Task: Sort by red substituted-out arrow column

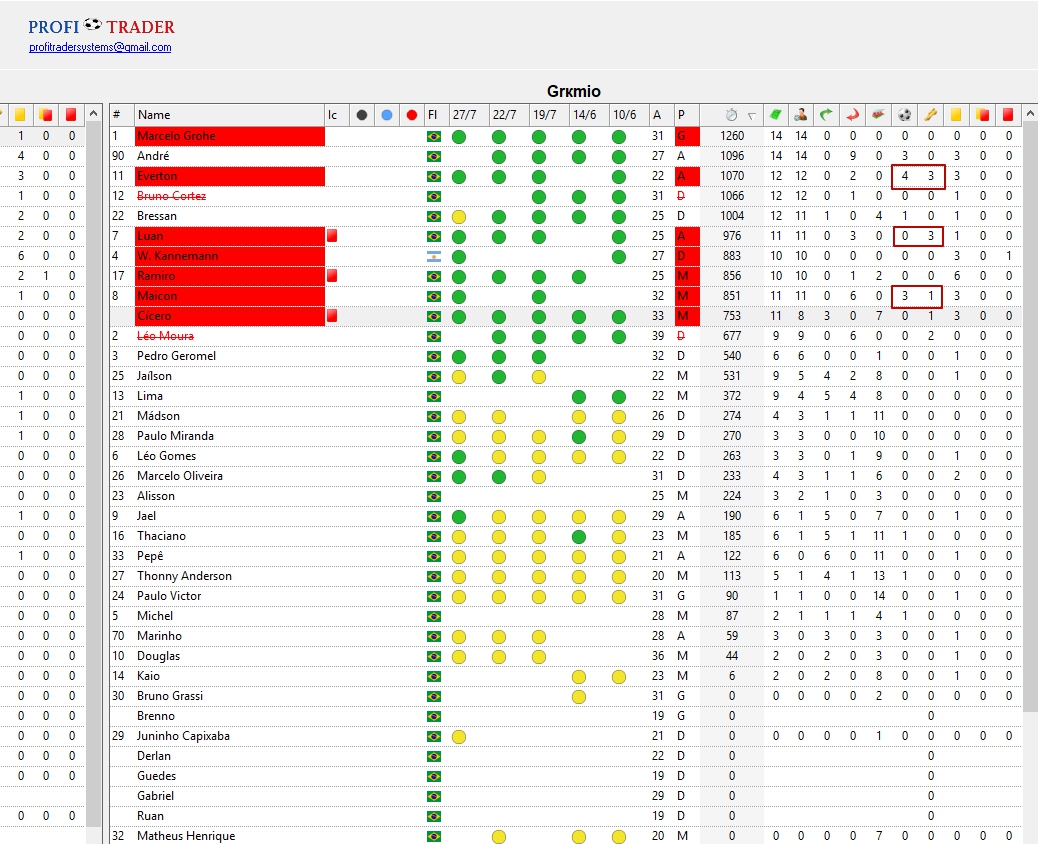Action: tap(853, 115)
